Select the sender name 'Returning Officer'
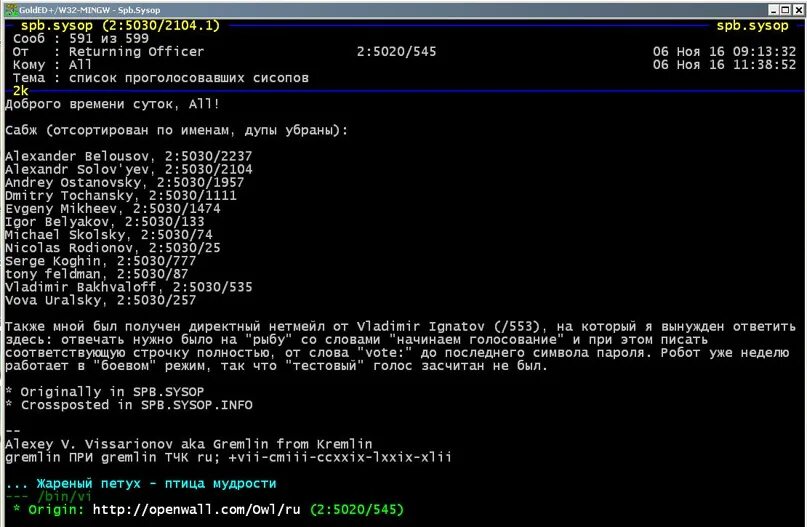This screenshot has width=807, height=527. coord(136,51)
